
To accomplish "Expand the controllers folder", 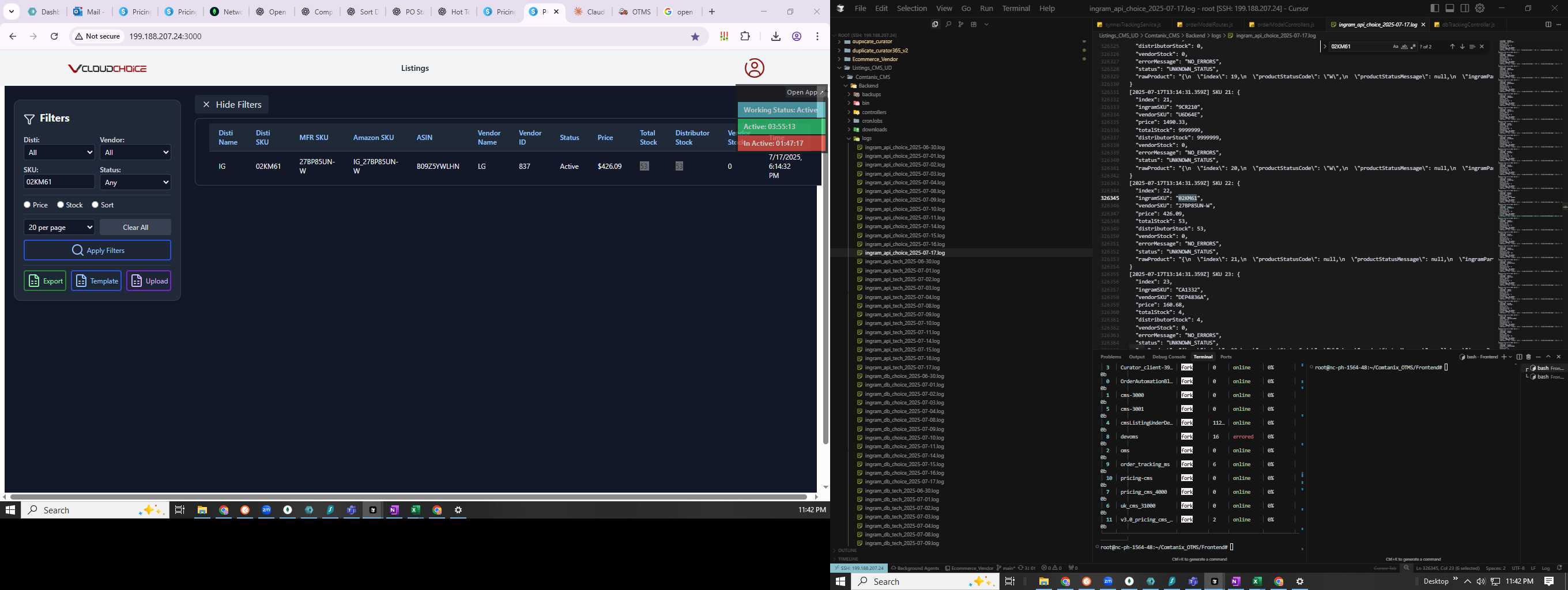I will [874, 112].
